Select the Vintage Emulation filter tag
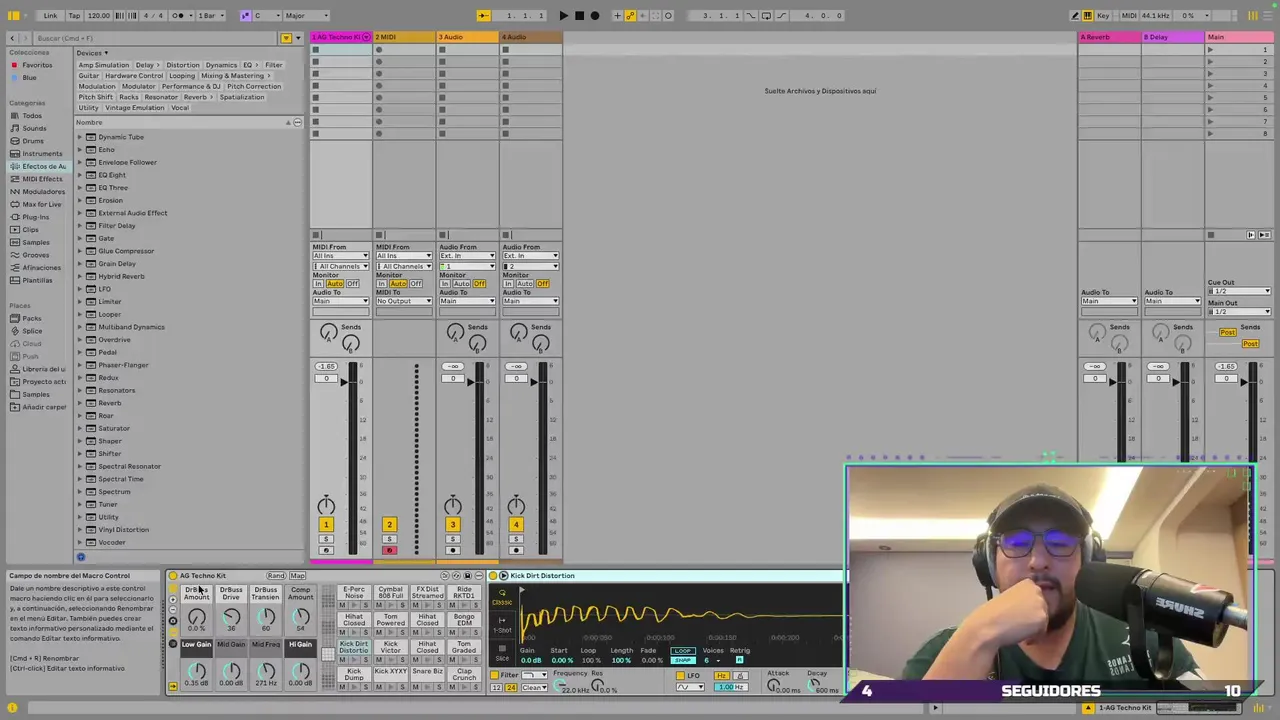The width and height of the screenshot is (1280, 720). tap(135, 108)
